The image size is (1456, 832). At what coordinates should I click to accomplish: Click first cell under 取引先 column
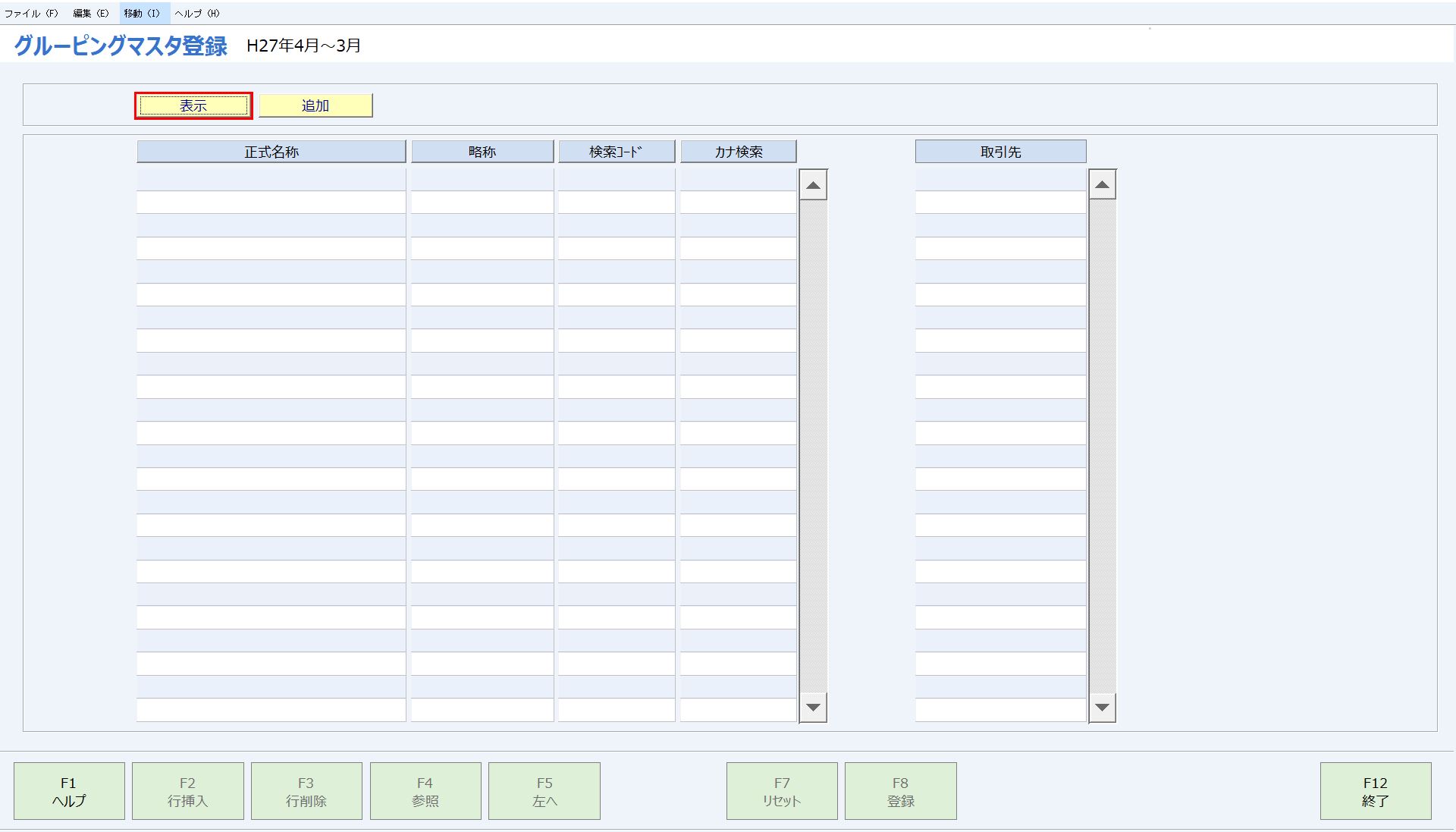(1000, 180)
